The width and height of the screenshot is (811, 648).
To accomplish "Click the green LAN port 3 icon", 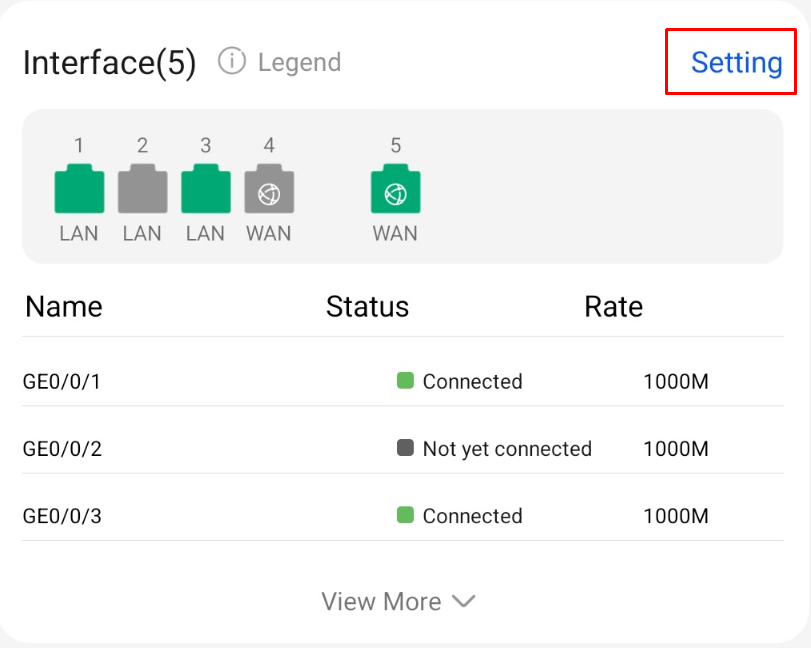I will (x=206, y=188).
